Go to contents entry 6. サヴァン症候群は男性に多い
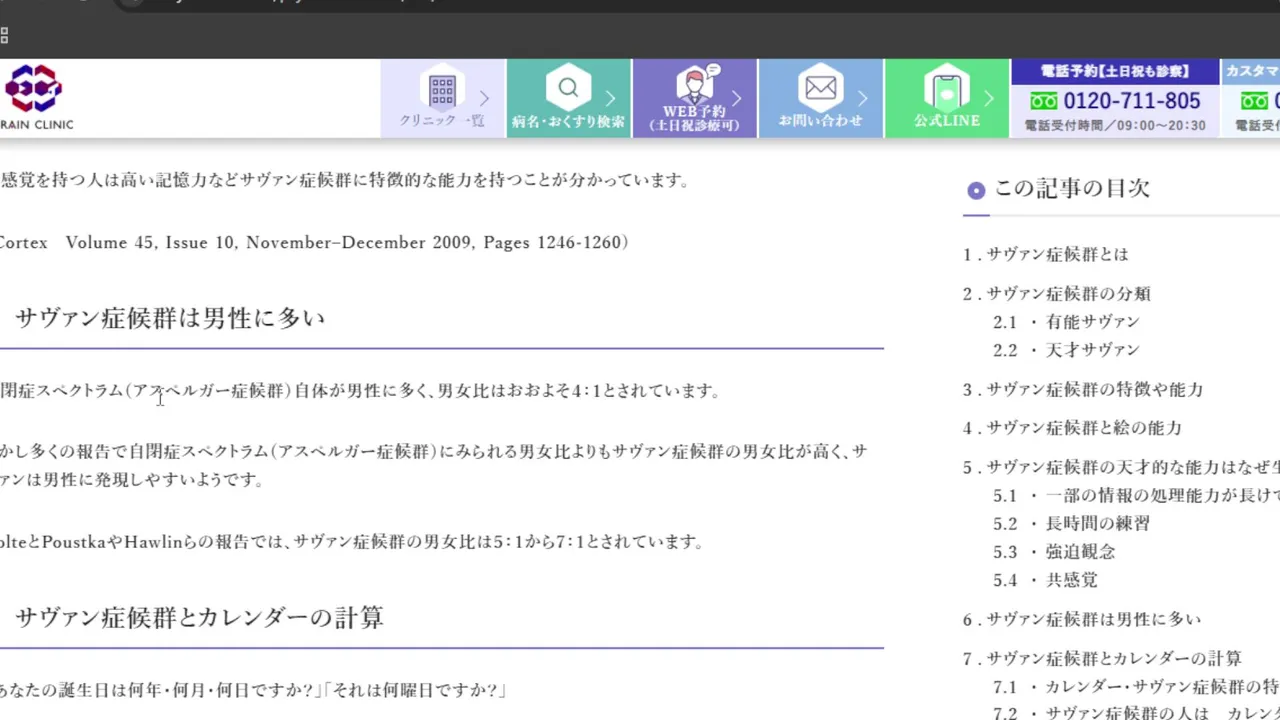The width and height of the screenshot is (1280, 720). click(1082, 619)
